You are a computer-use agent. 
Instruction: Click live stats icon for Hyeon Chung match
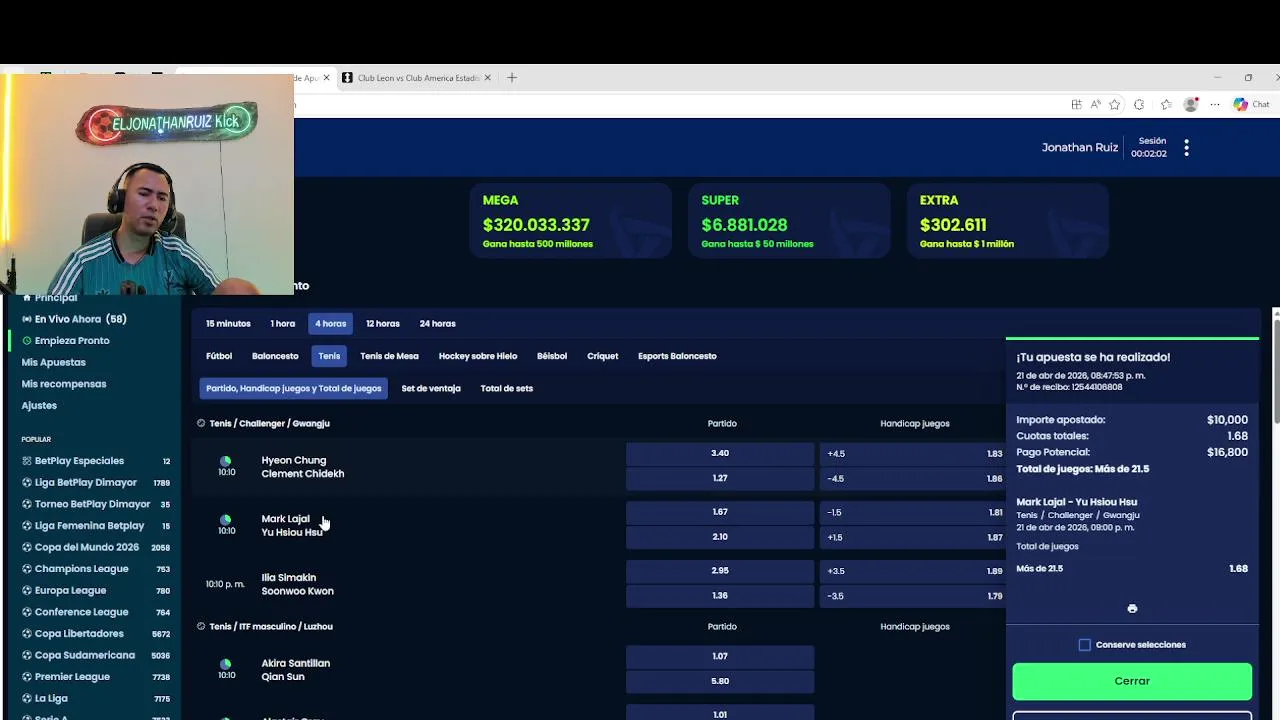click(x=226, y=461)
